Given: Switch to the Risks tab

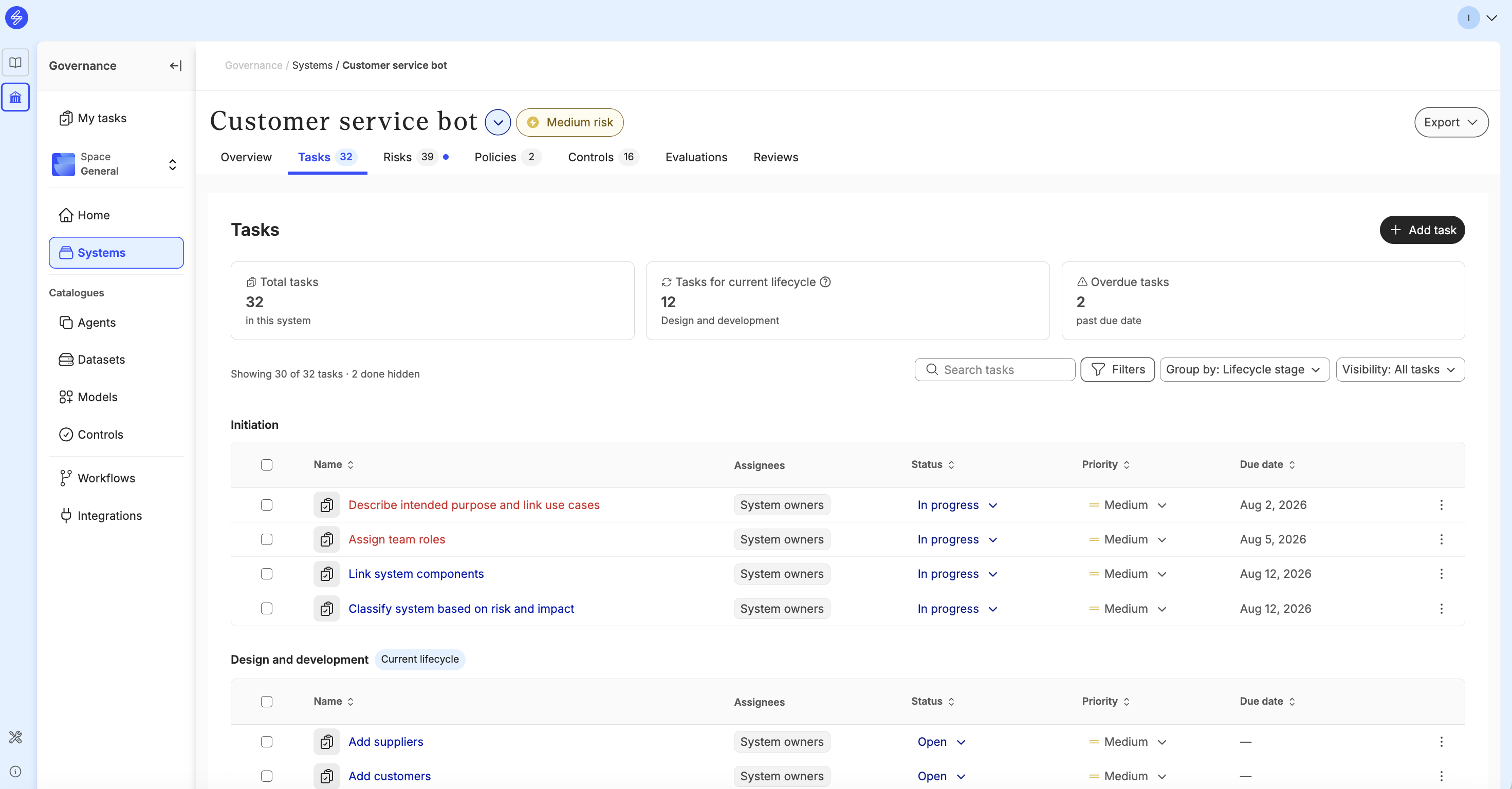Looking at the screenshot, I should coord(416,157).
